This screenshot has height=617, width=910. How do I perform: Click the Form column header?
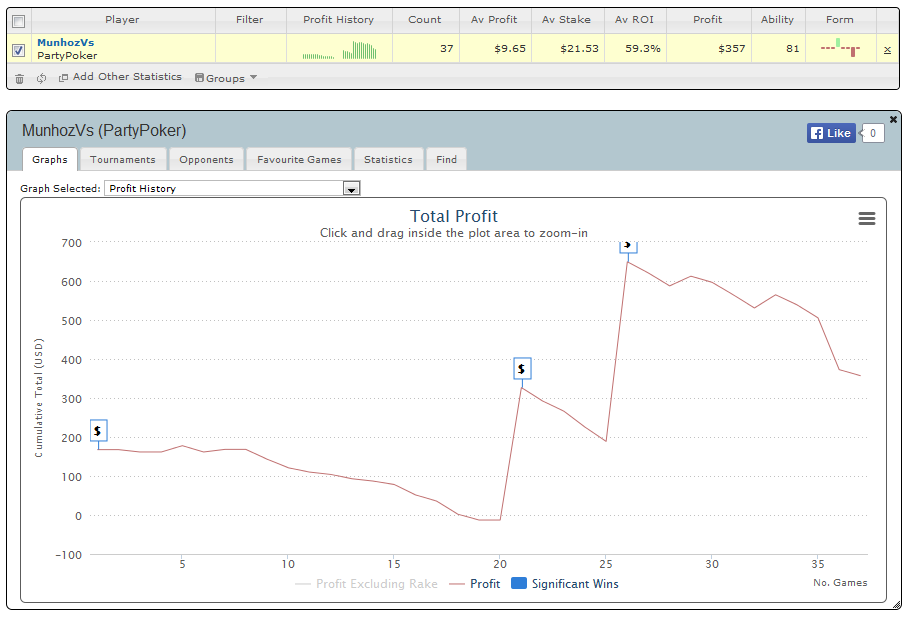[840, 20]
